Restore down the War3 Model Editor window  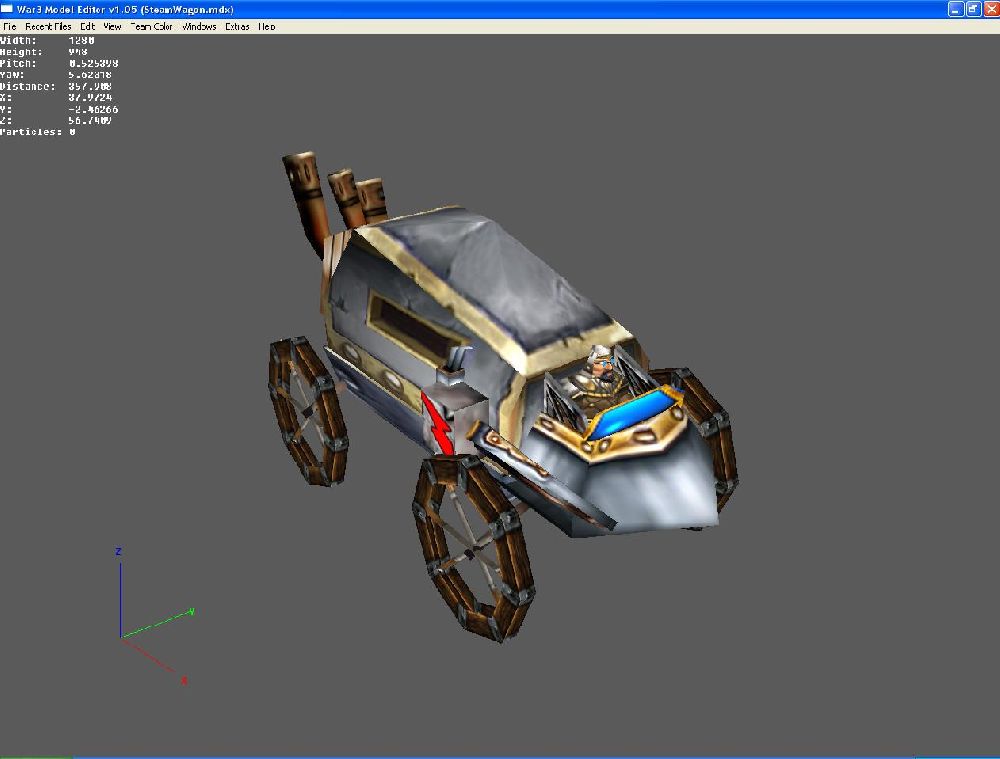973,9
